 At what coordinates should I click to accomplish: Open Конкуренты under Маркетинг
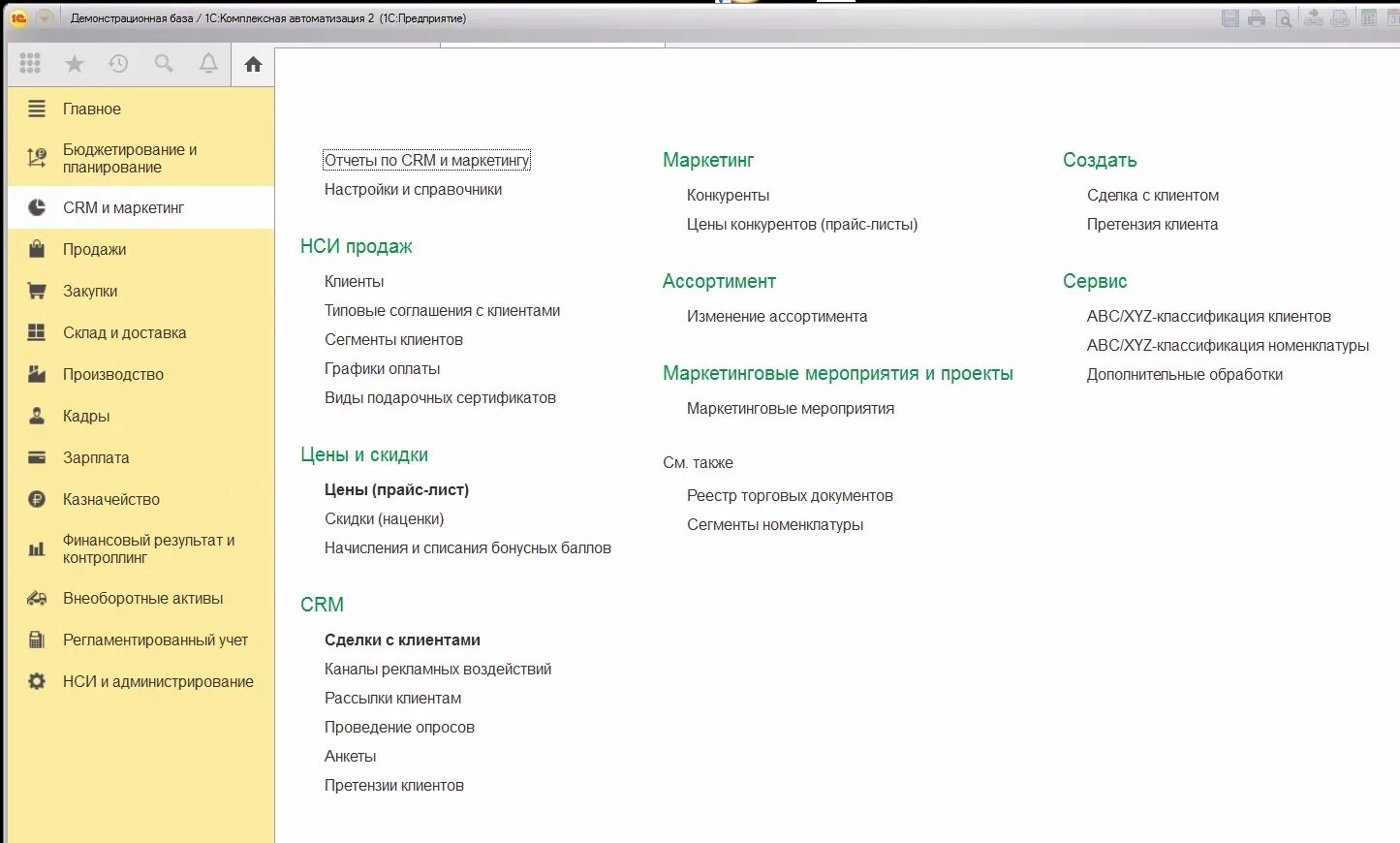click(728, 195)
